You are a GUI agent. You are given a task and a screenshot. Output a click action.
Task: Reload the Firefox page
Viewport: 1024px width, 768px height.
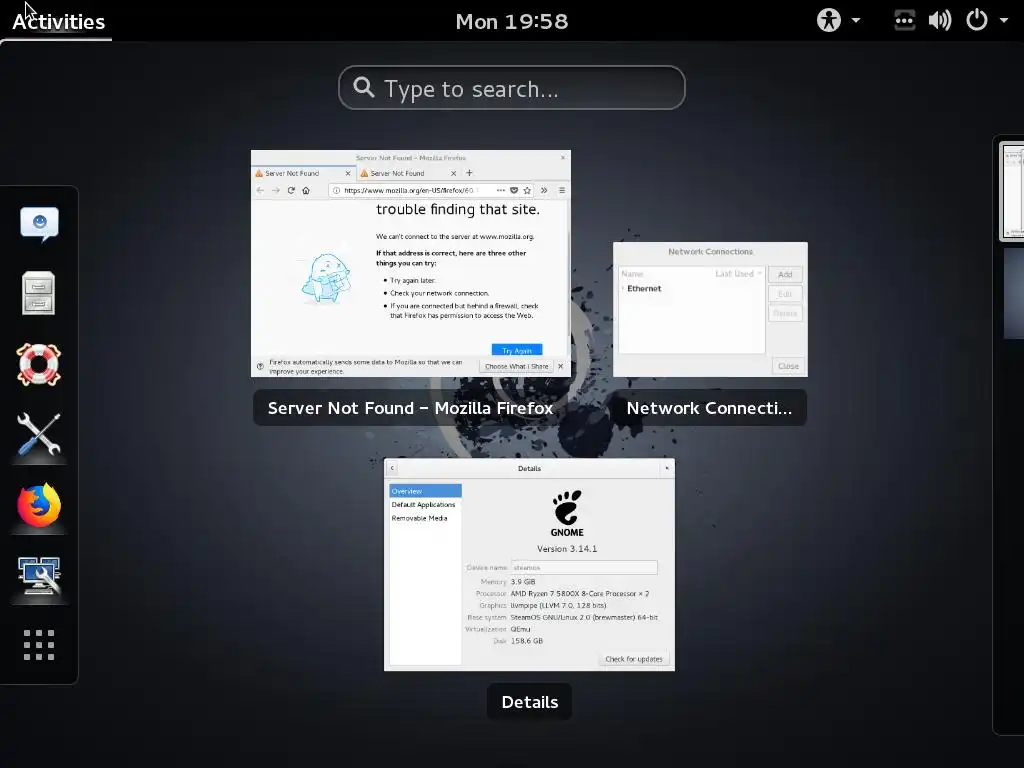coord(291,190)
